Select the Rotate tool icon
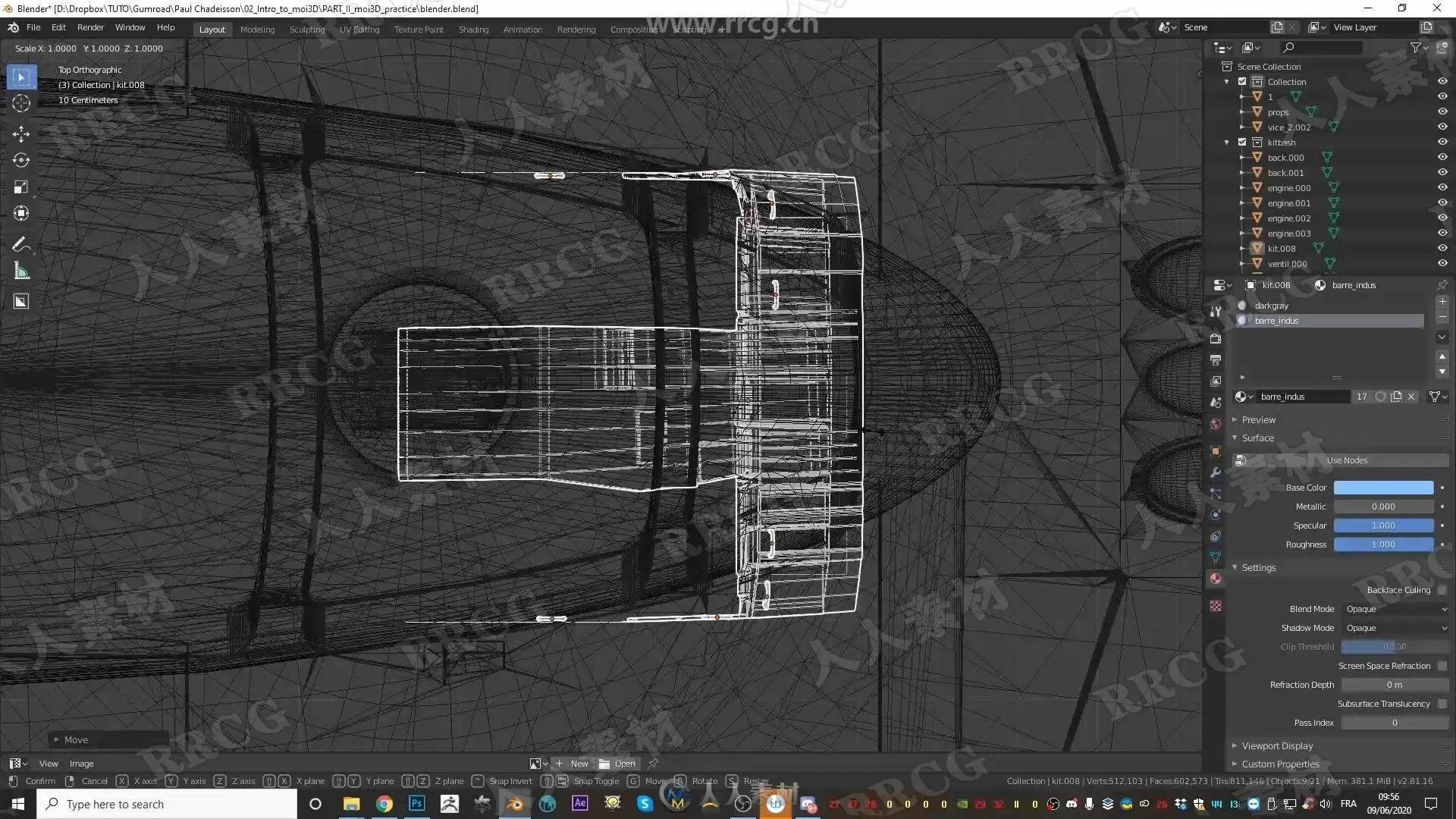1456x819 pixels. (x=21, y=160)
